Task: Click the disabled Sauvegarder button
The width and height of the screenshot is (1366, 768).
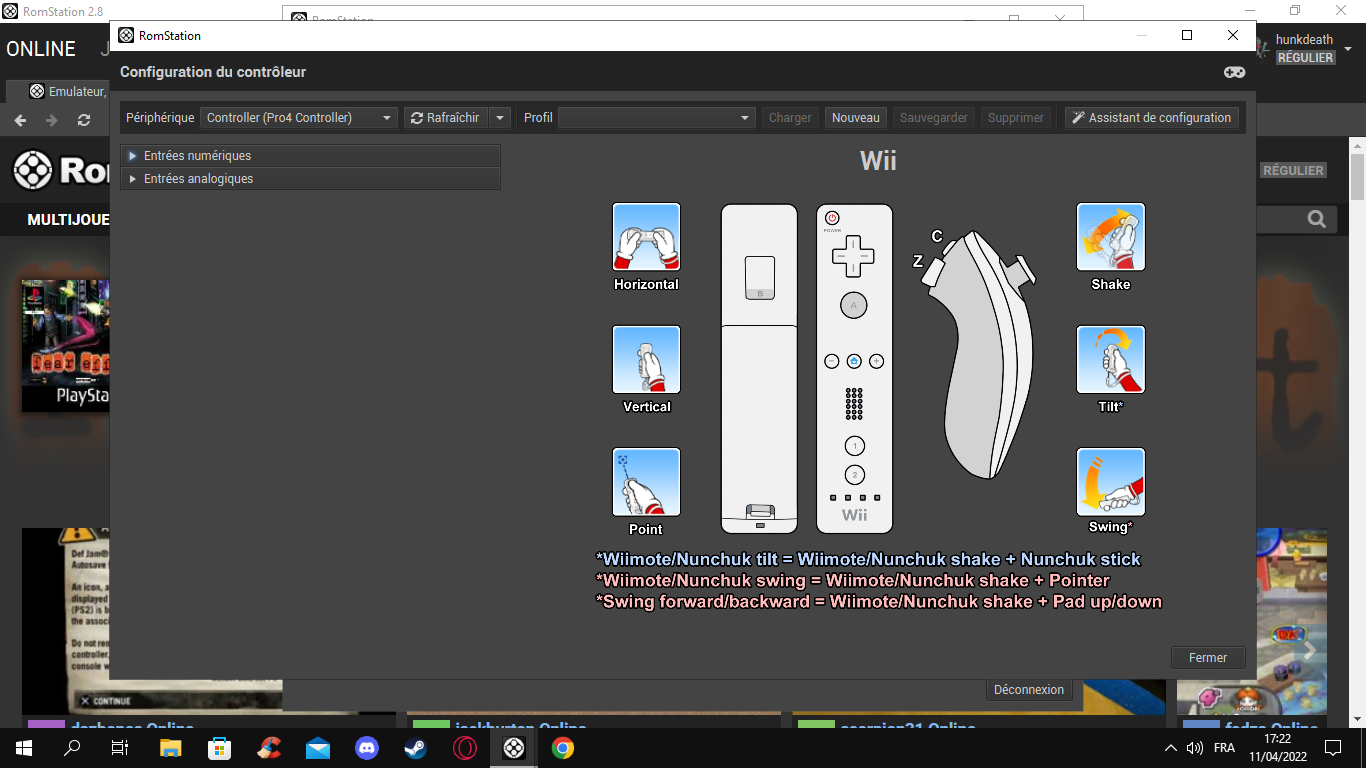Action: tap(934, 118)
